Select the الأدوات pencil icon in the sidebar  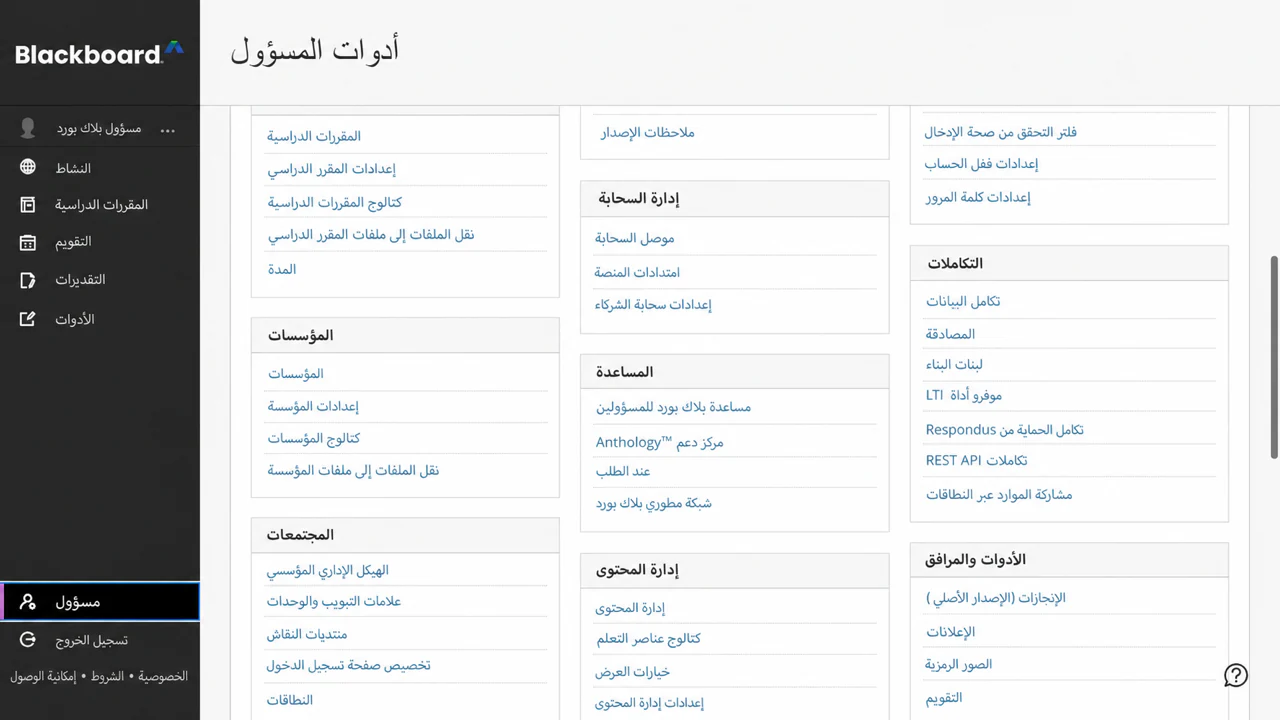tap(28, 319)
